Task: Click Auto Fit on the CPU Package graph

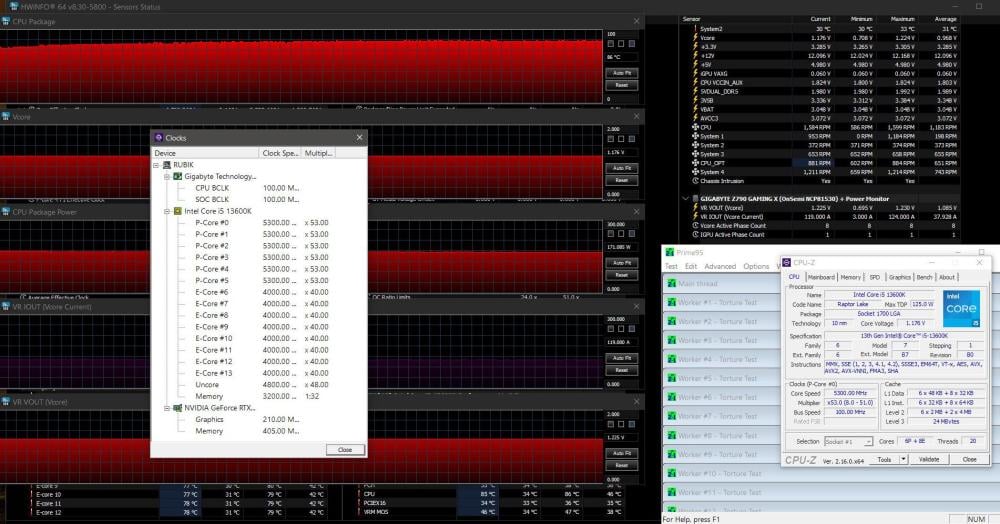Action: (x=621, y=73)
